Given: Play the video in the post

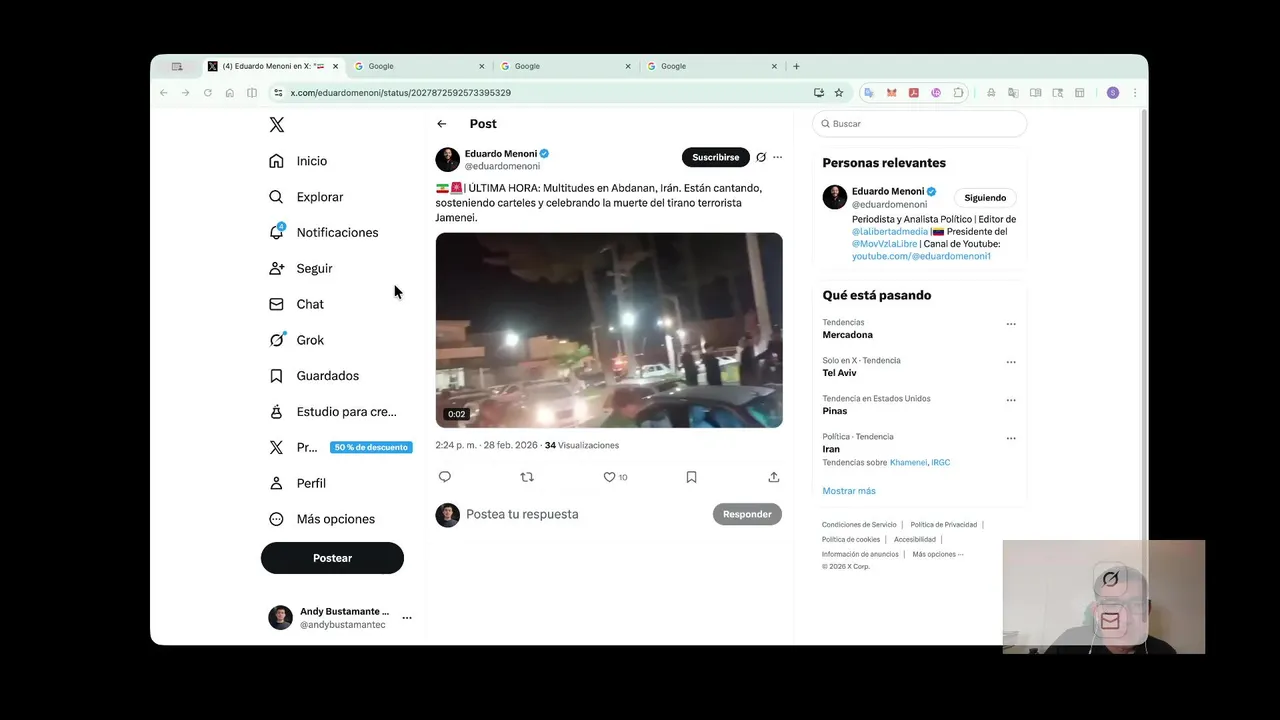Looking at the screenshot, I should click(x=609, y=330).
